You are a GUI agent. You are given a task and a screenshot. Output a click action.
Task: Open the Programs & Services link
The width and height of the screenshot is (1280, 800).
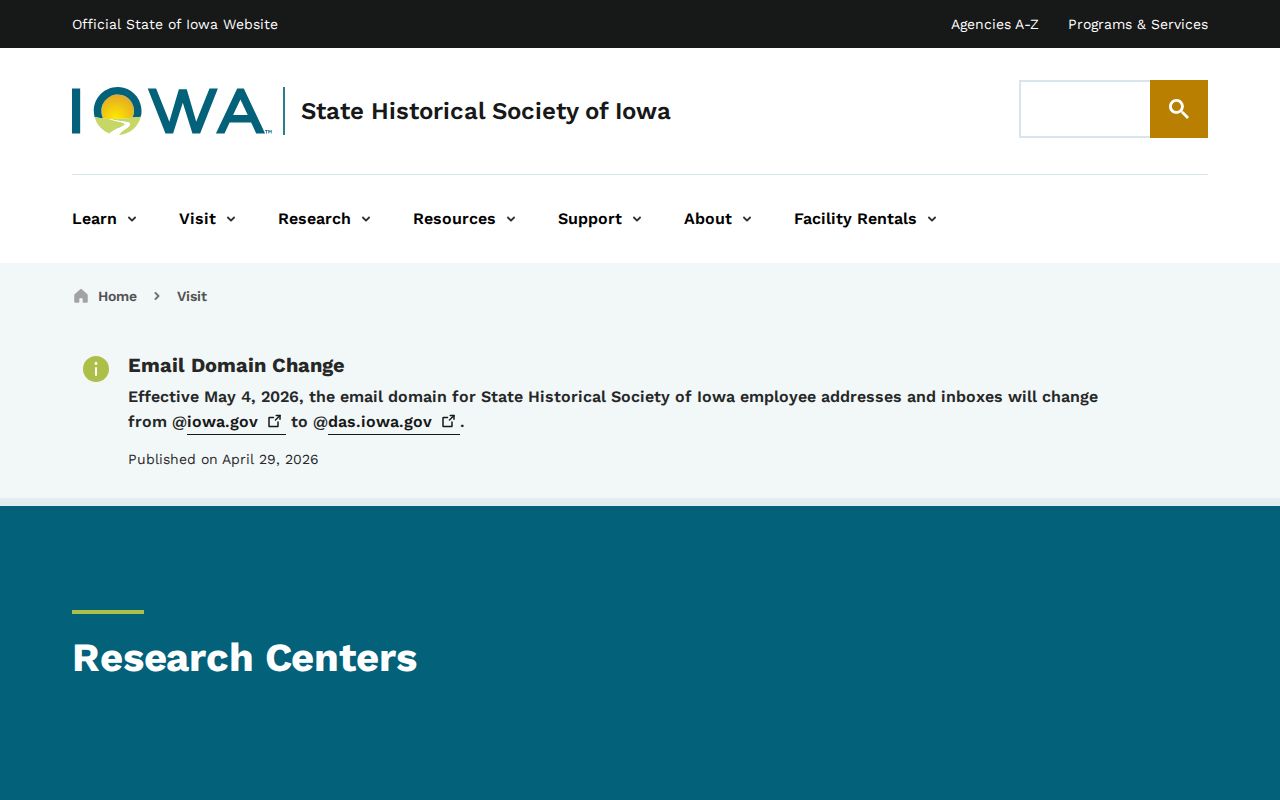[x=1138, y=24]
